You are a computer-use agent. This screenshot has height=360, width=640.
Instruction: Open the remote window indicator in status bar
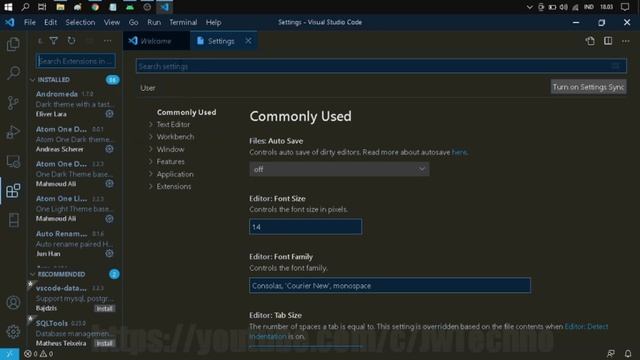tap(9, 354)
